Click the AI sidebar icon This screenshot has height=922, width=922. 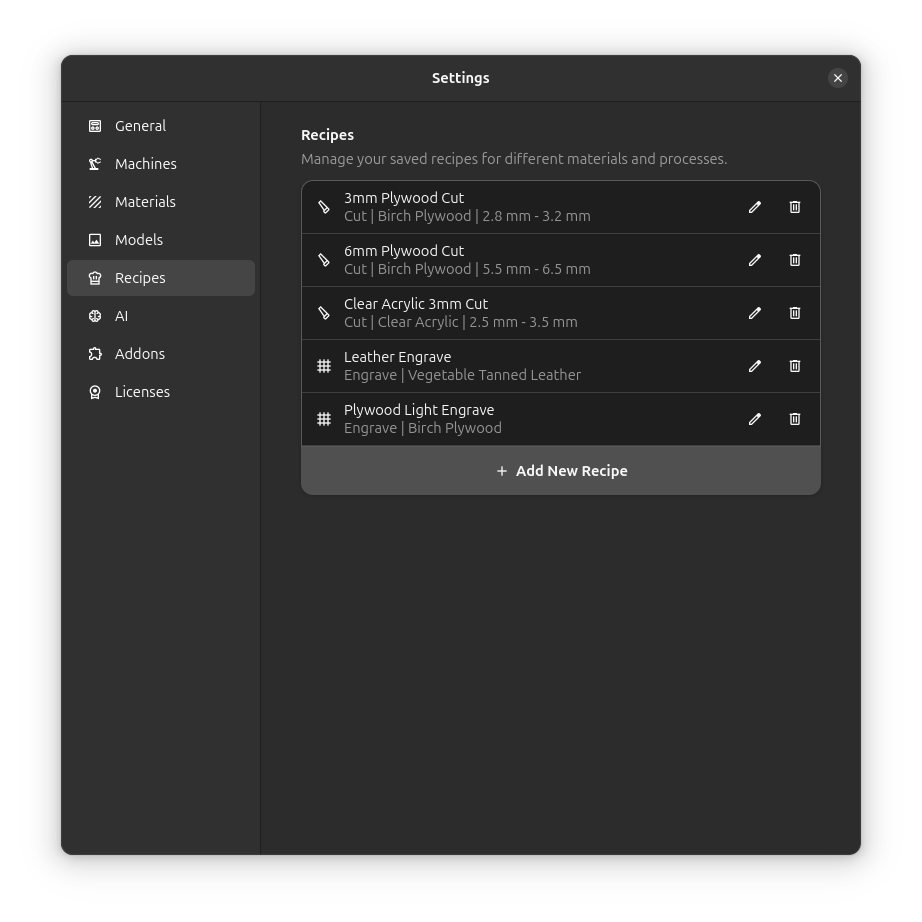click(95, 315)
